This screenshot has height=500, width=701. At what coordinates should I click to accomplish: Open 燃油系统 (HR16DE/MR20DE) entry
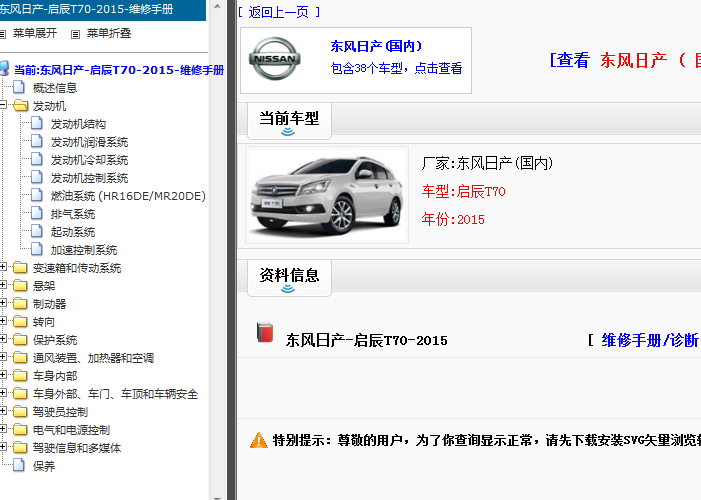(128, 196)
